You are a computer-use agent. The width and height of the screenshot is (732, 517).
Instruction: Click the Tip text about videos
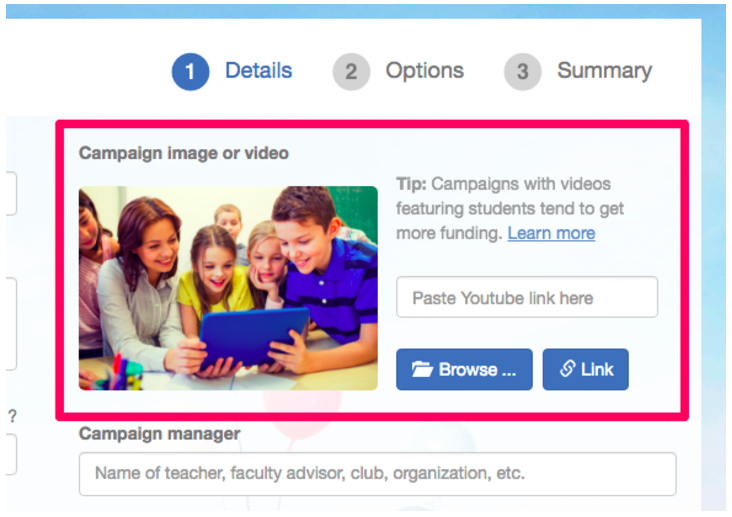pyautogui.click(x=510, y=208)
